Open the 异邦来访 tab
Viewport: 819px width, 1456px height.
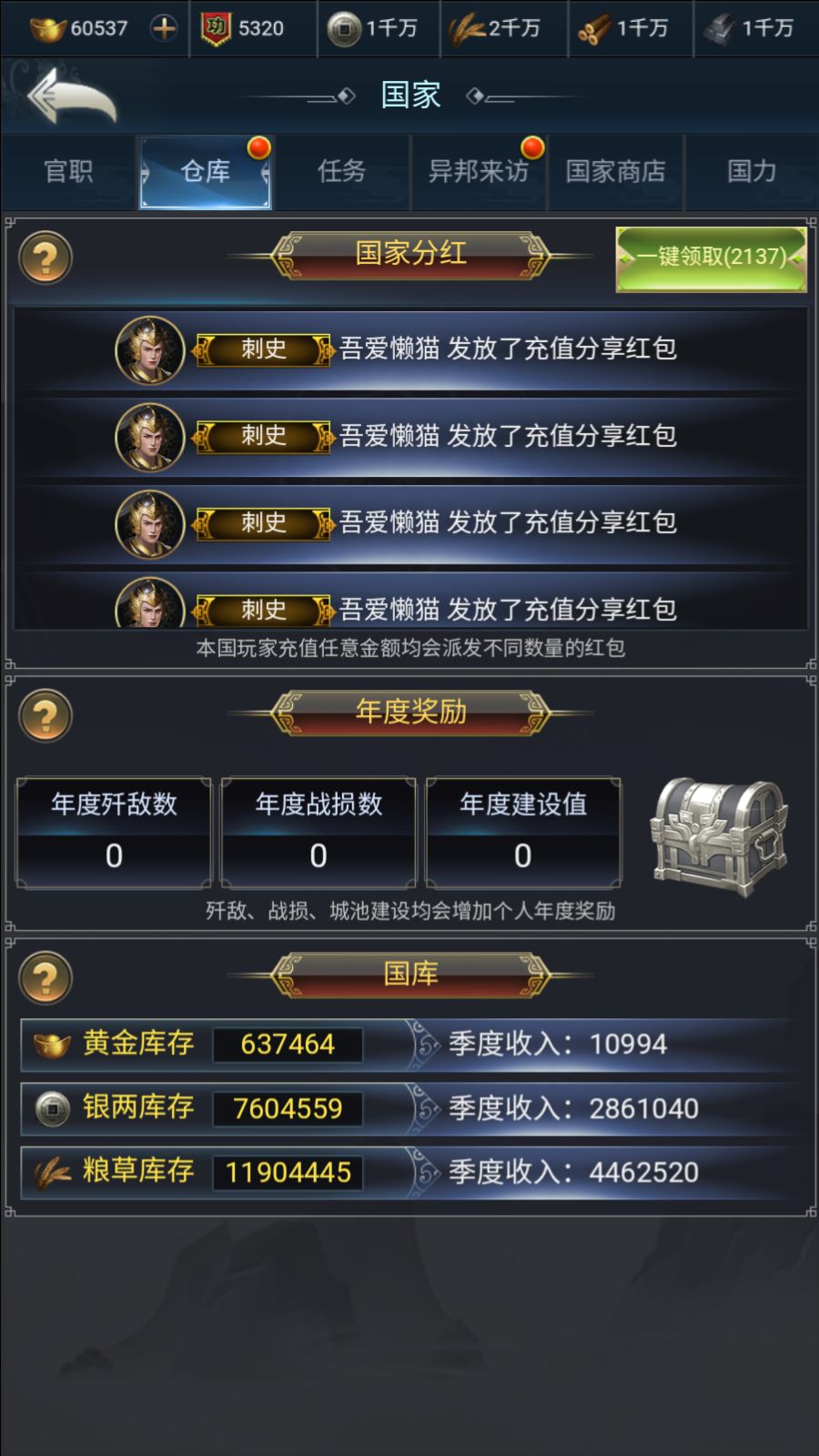(x=479, y=171)
